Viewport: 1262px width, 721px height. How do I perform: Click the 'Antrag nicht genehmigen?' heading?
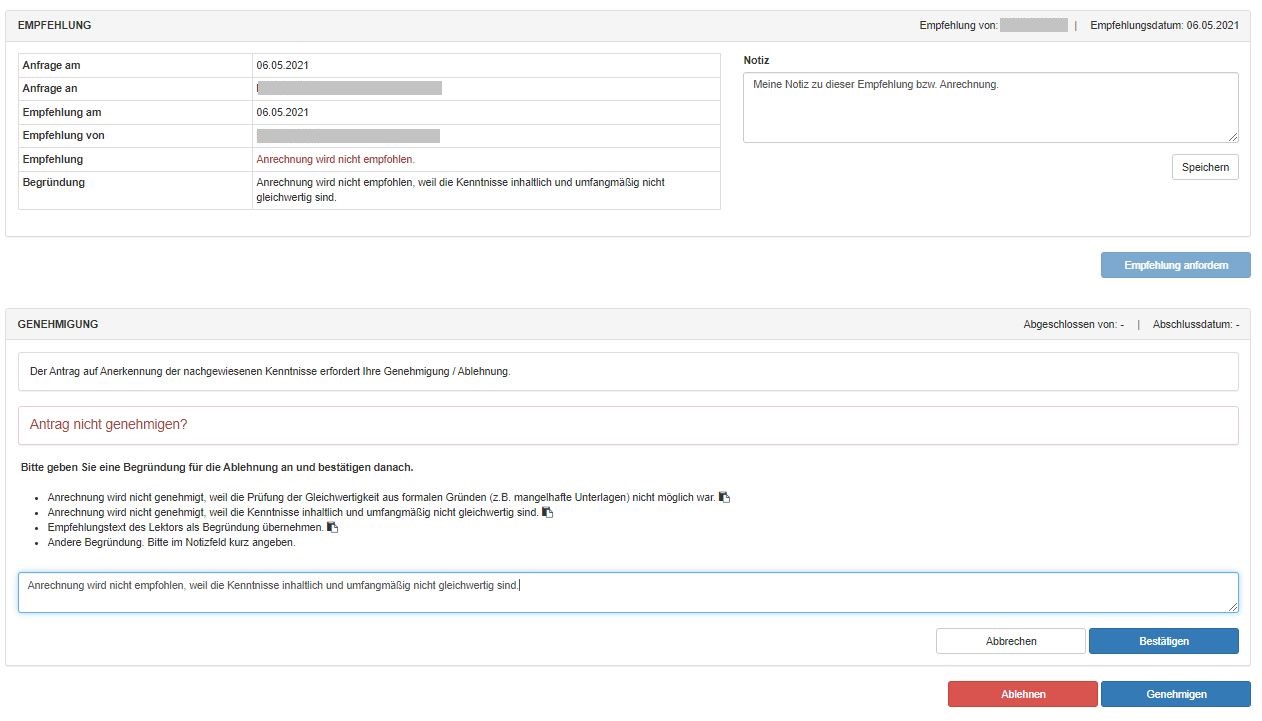tap(109, 425)
